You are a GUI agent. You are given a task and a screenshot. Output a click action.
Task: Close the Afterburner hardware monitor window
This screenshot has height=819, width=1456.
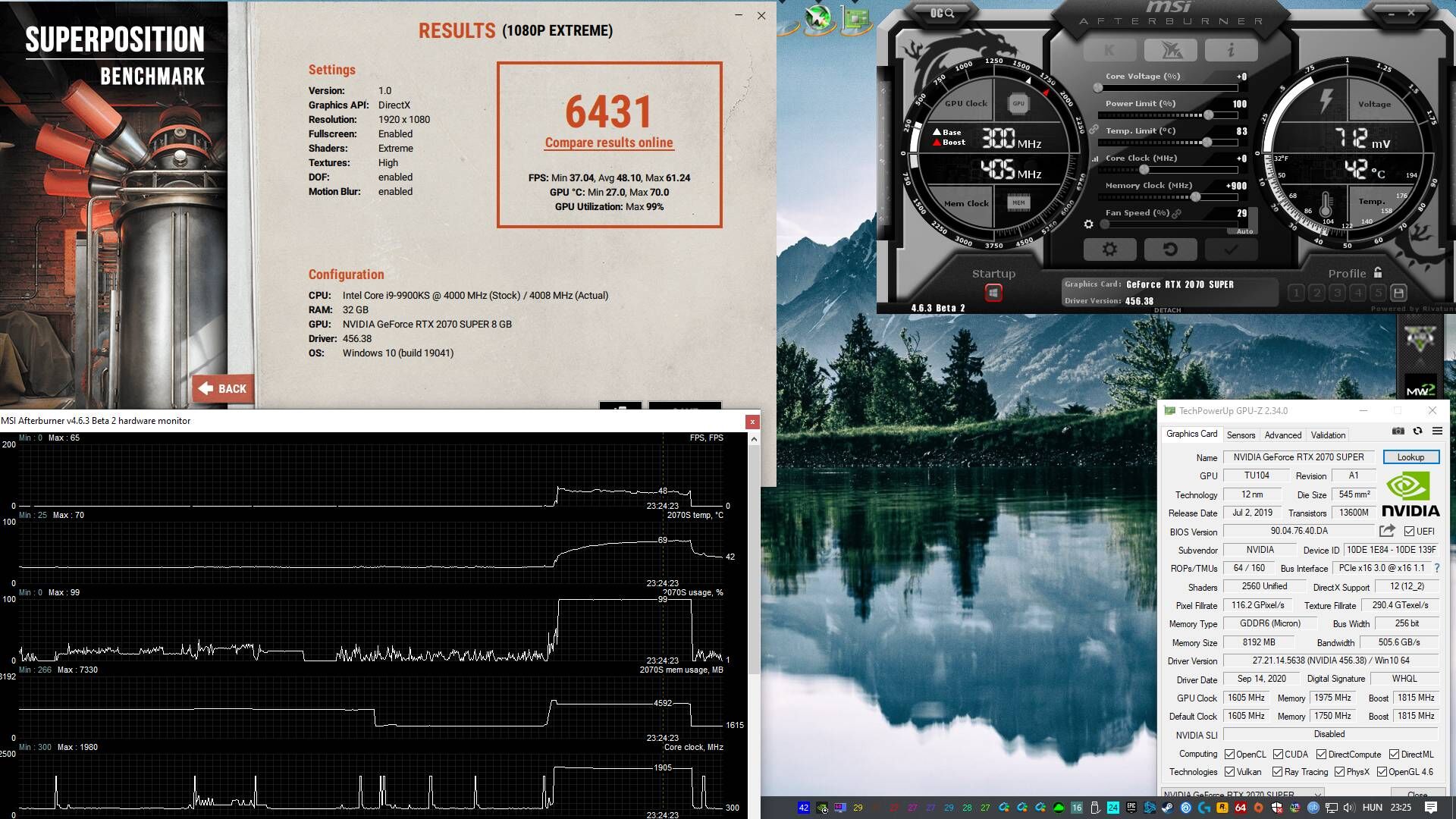(x=752, y=422)
